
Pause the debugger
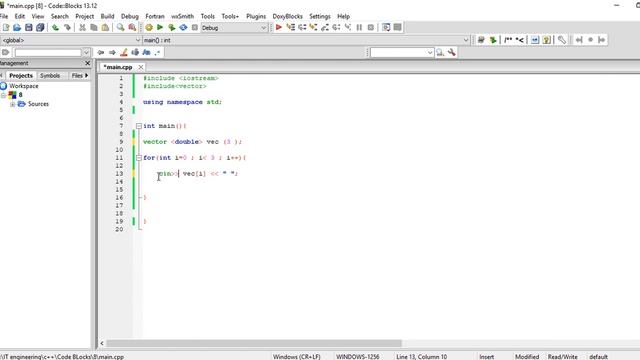point(359,27)
